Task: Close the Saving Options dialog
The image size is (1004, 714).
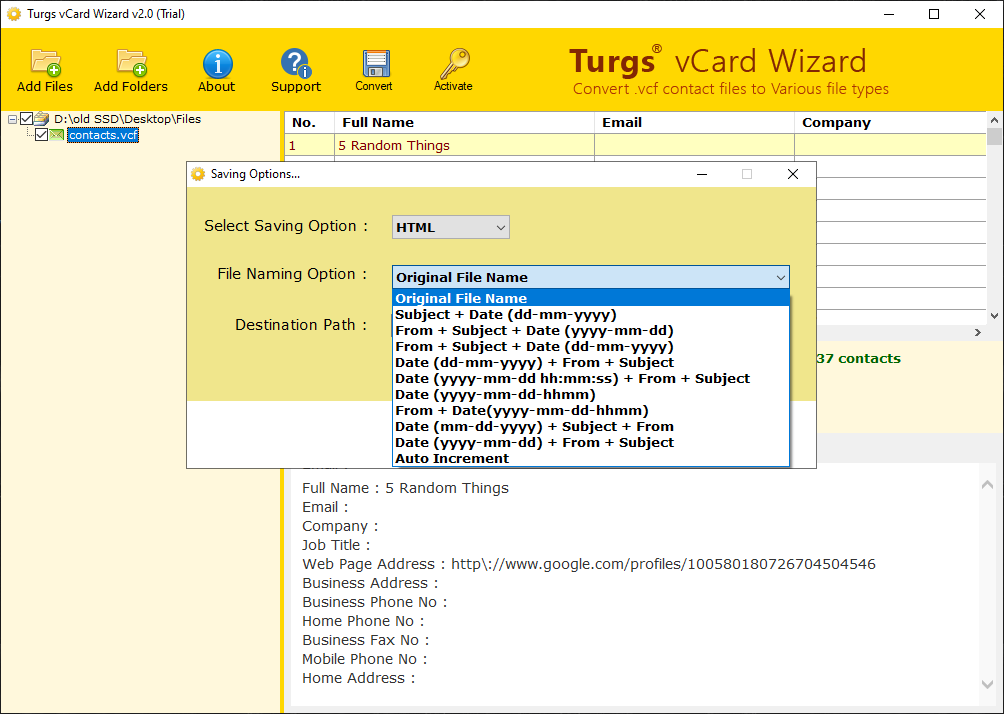Action: [x=793, y=174]
